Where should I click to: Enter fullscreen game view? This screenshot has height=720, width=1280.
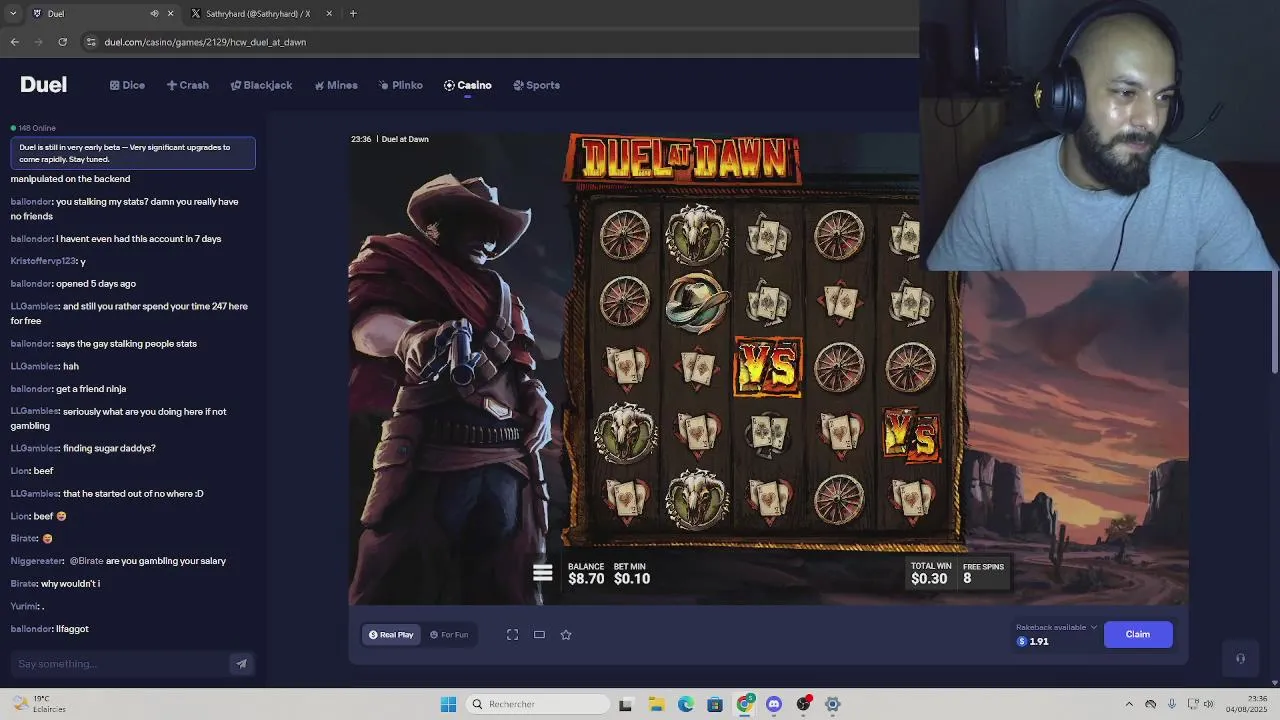(512, 634)
